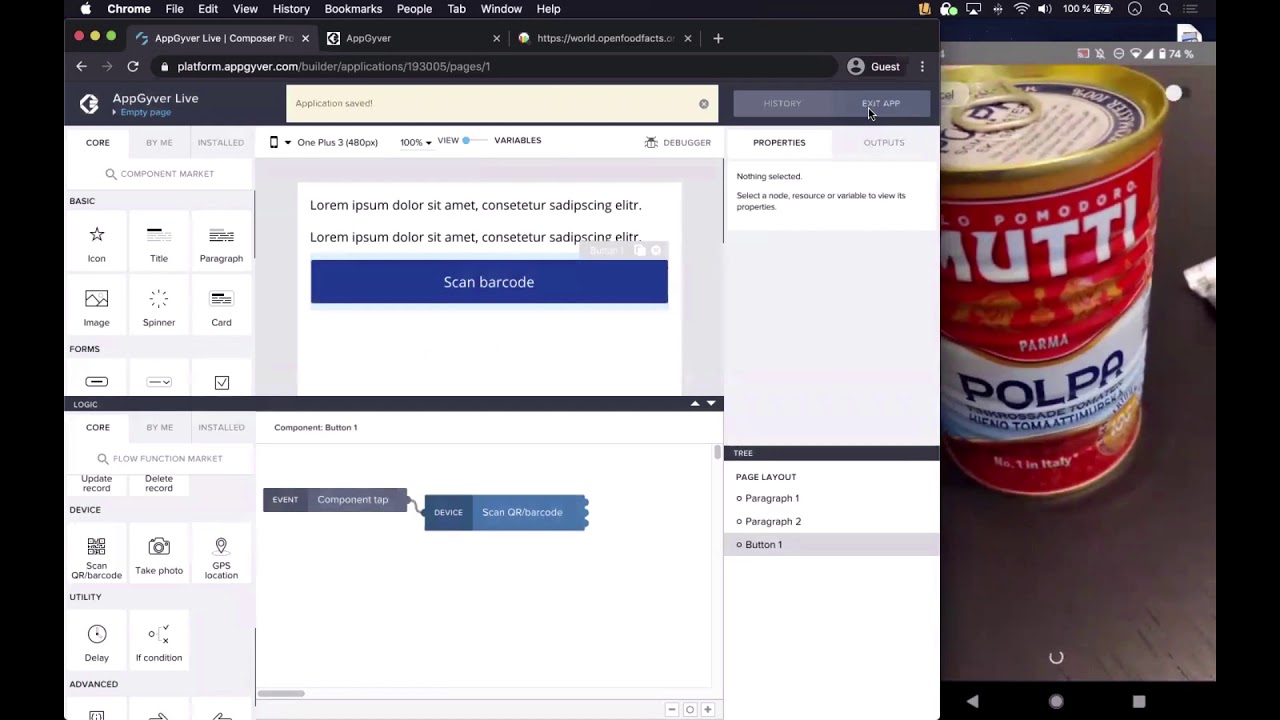Viewport: 1280px width, 720px height.
Task: Pick the Title component tile
Action: click(159, 244)
